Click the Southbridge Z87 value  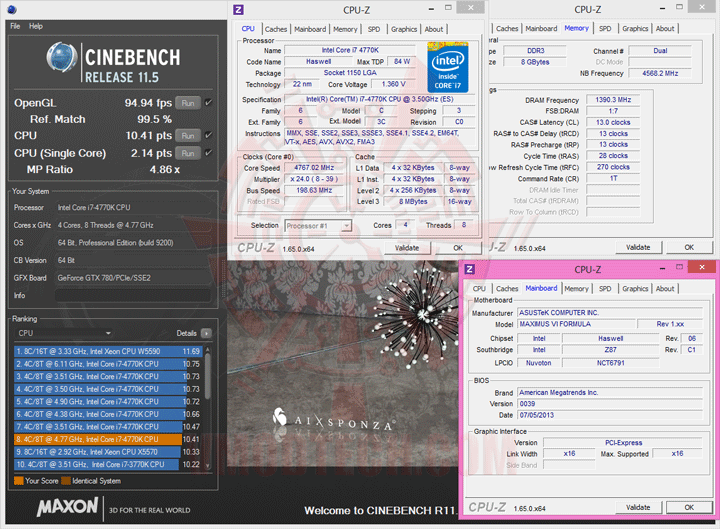coord(611,350)
